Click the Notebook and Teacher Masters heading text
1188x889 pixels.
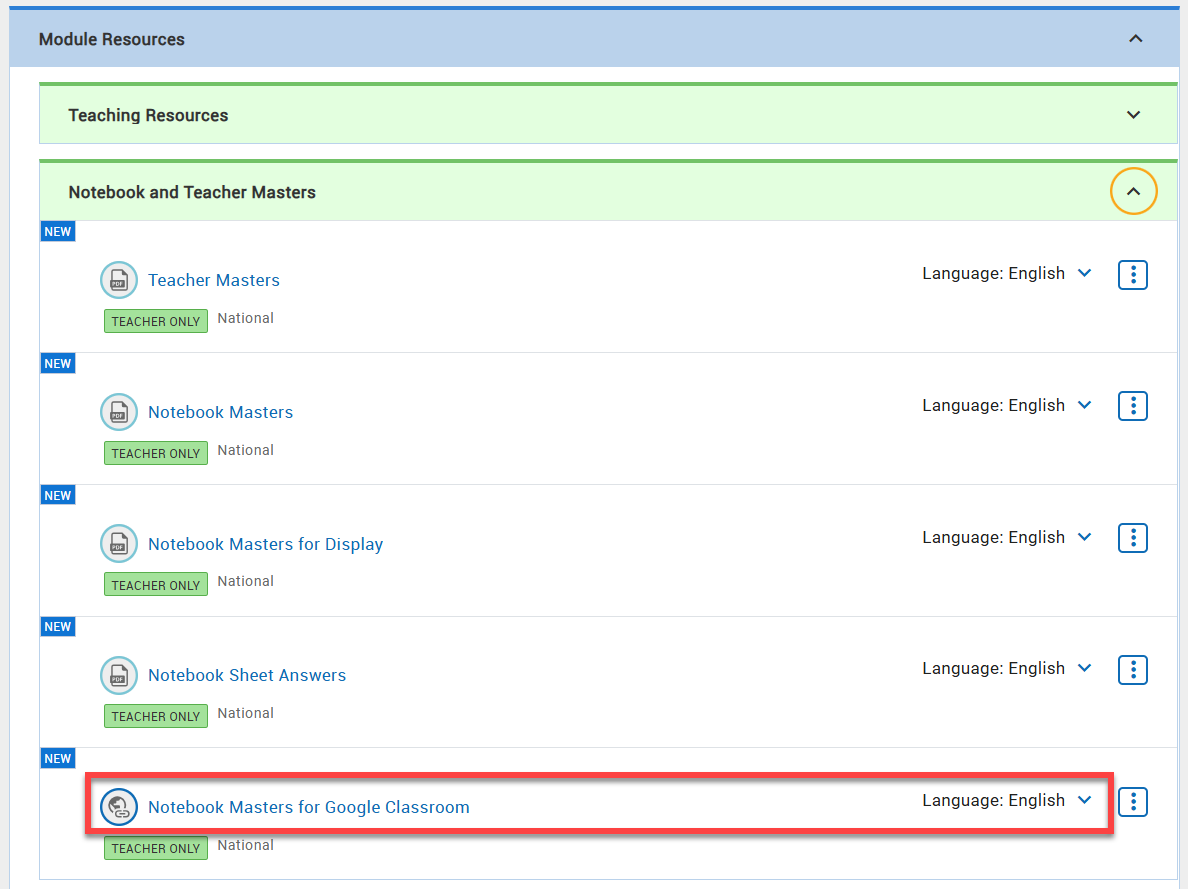[192, 192]
